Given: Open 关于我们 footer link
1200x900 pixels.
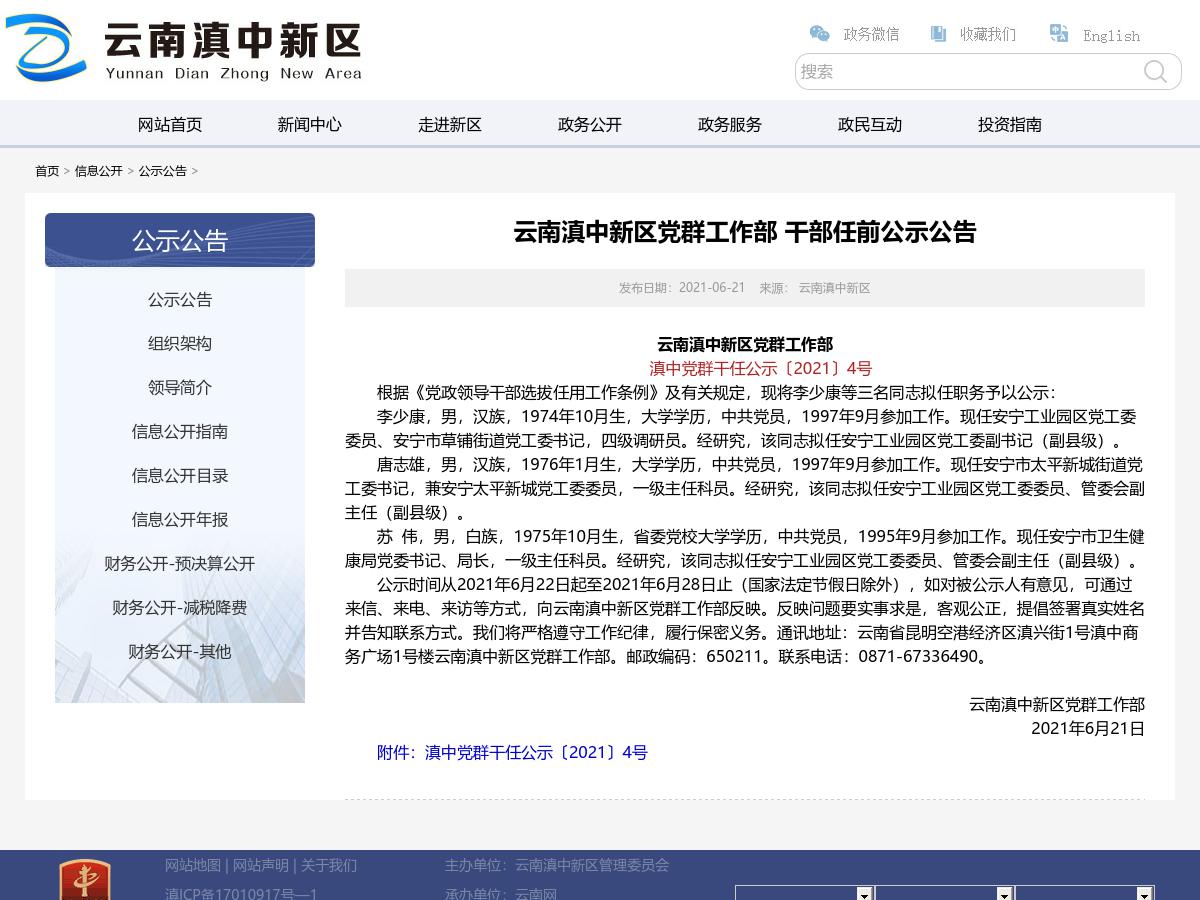Looking at the screenshot, I should click(329, 866).
